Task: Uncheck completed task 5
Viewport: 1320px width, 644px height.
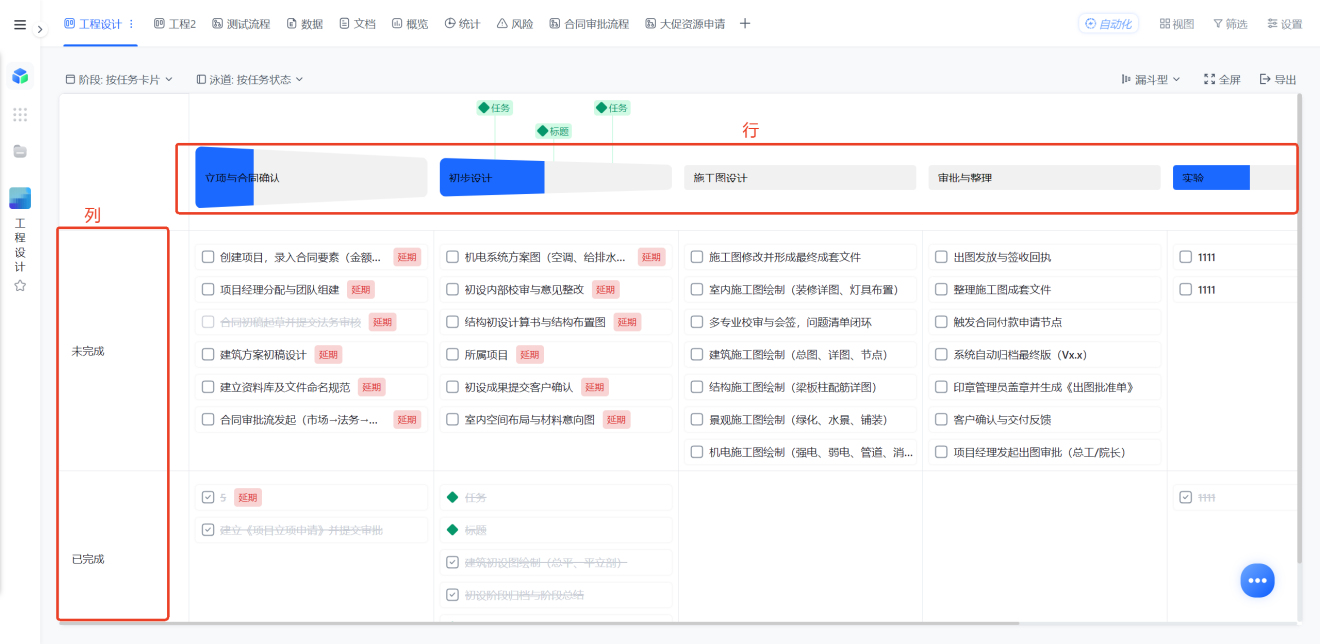Action: [x=208, y=497]
